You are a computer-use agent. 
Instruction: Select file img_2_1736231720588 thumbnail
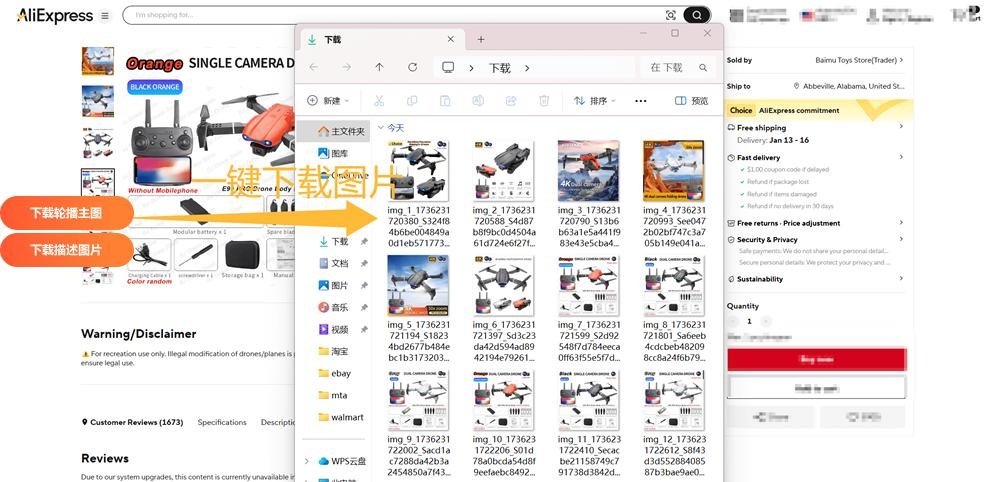point(503,171)
